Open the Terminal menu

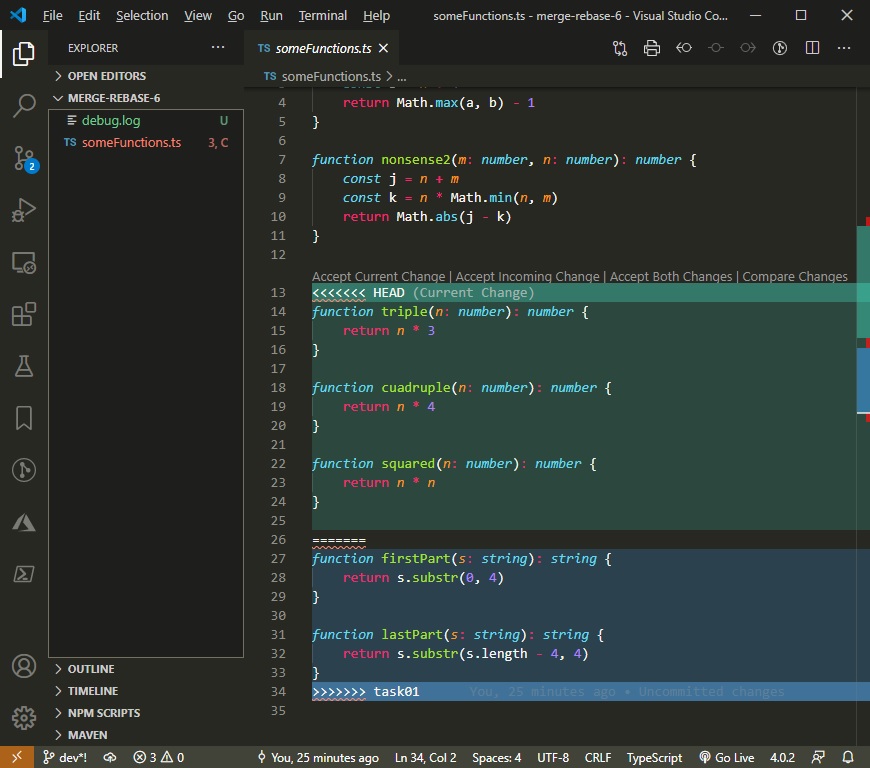click(x=322, y=15)
